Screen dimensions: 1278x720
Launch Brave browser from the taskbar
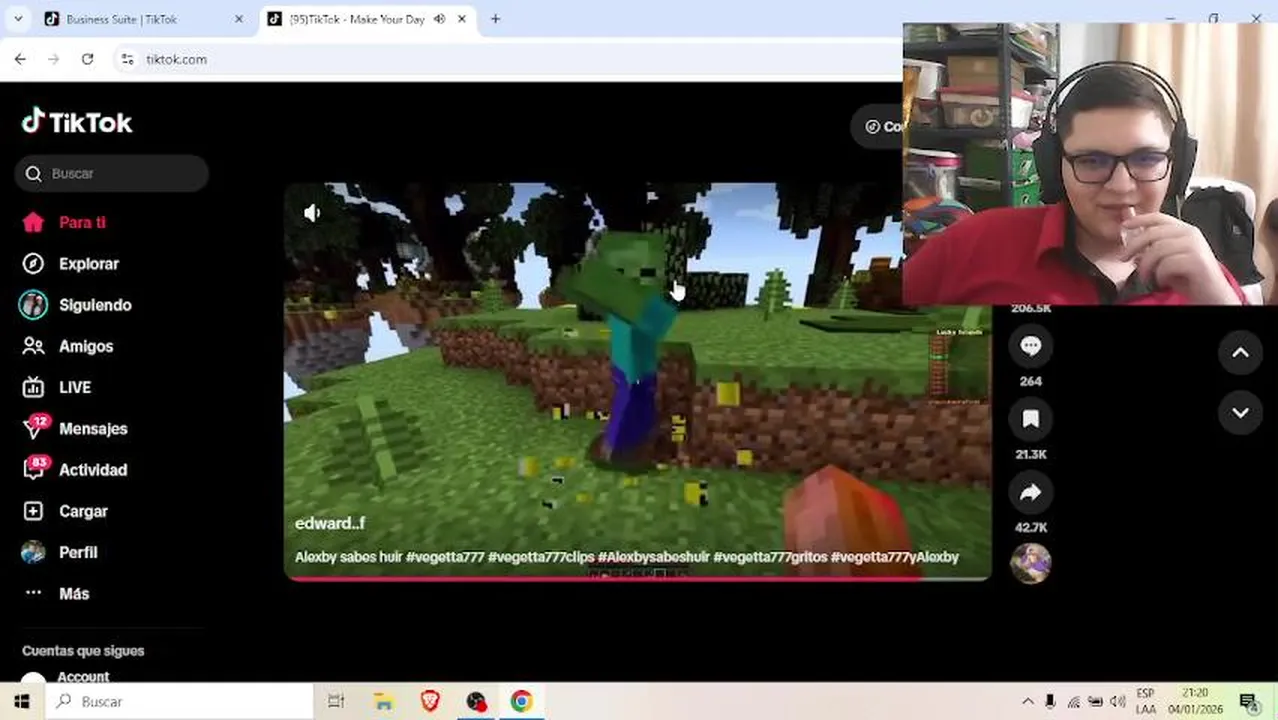tap(430, 702)
